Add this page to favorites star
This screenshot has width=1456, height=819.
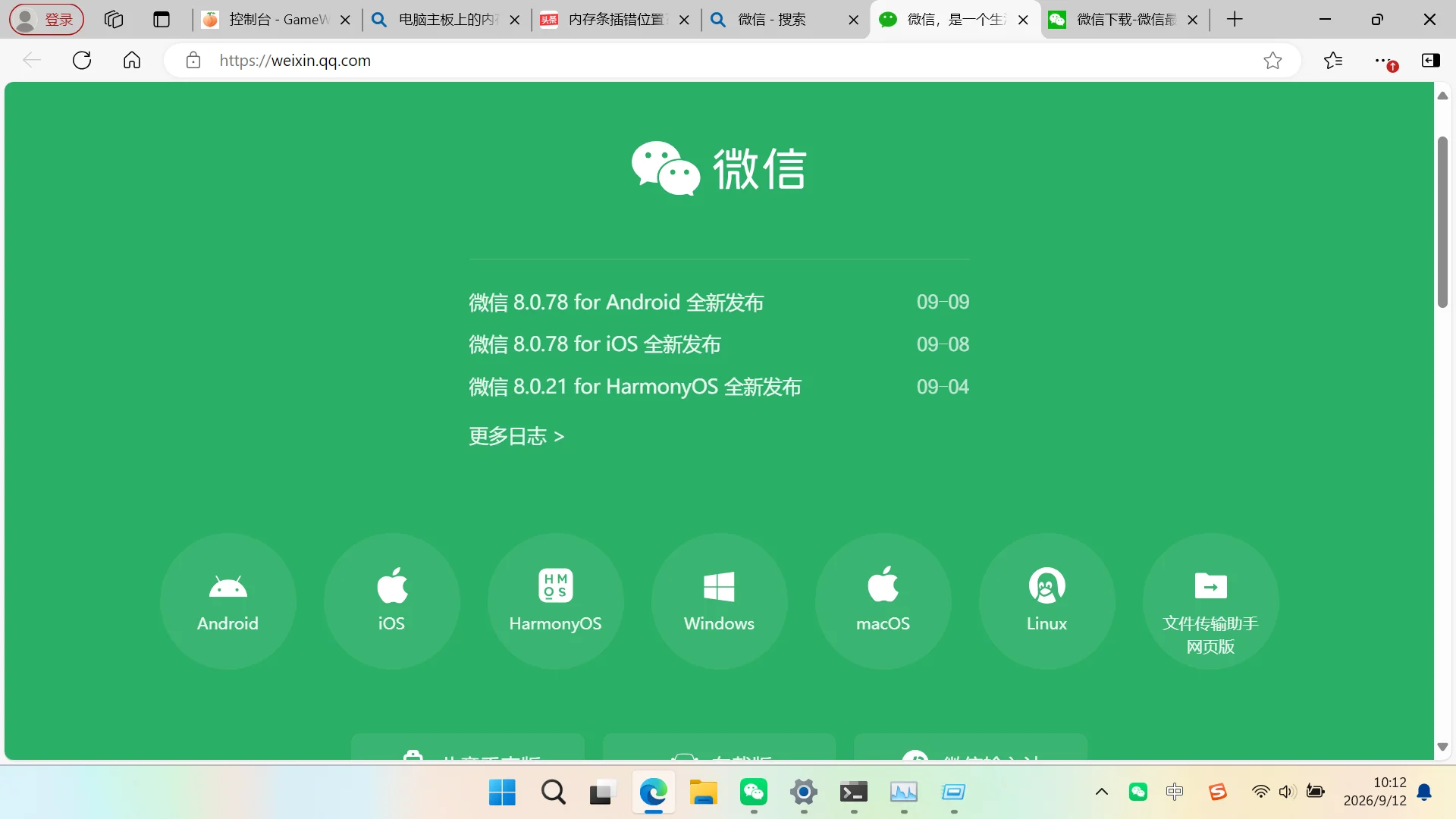pos(1272,60)
